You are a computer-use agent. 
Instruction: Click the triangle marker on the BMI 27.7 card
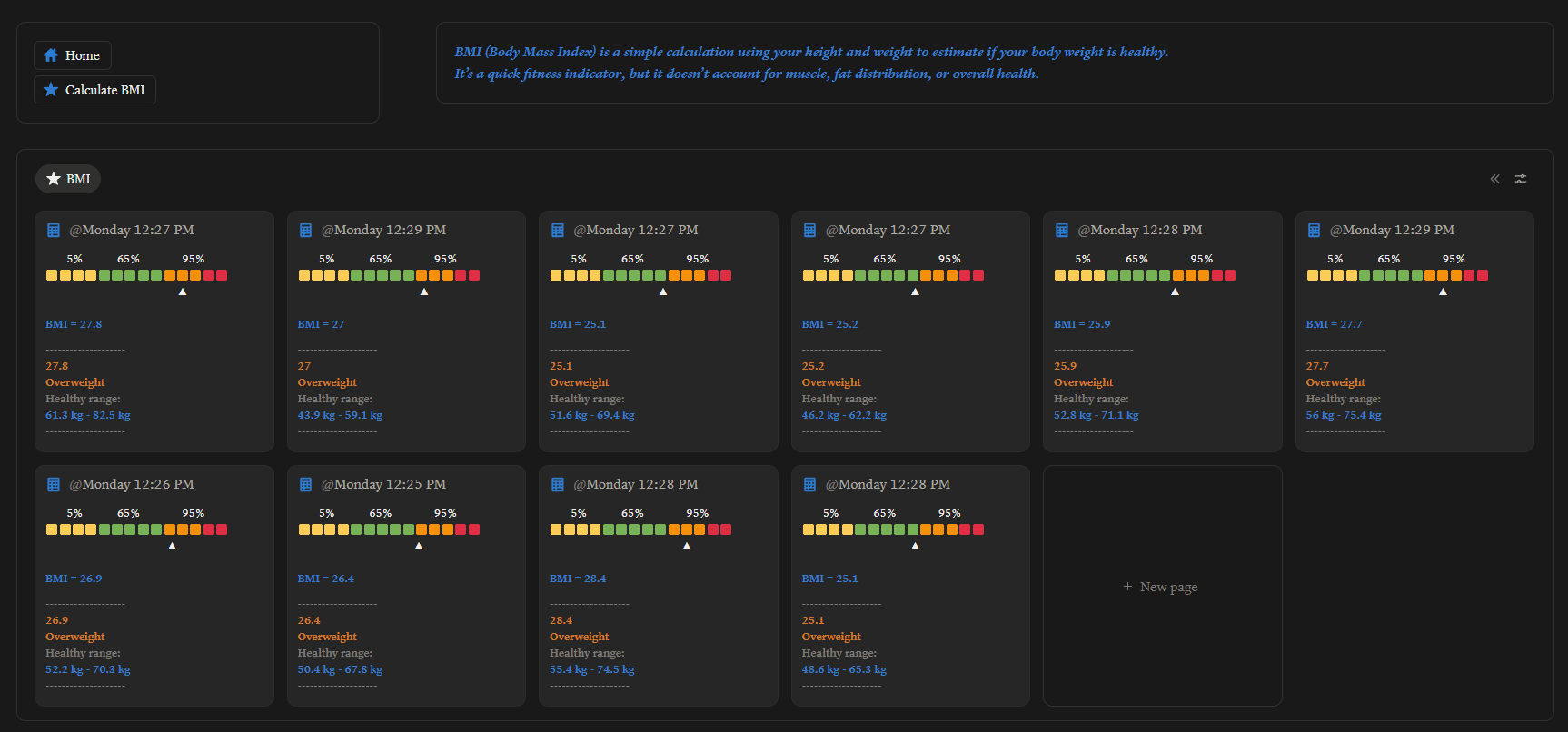(1443, 292)
